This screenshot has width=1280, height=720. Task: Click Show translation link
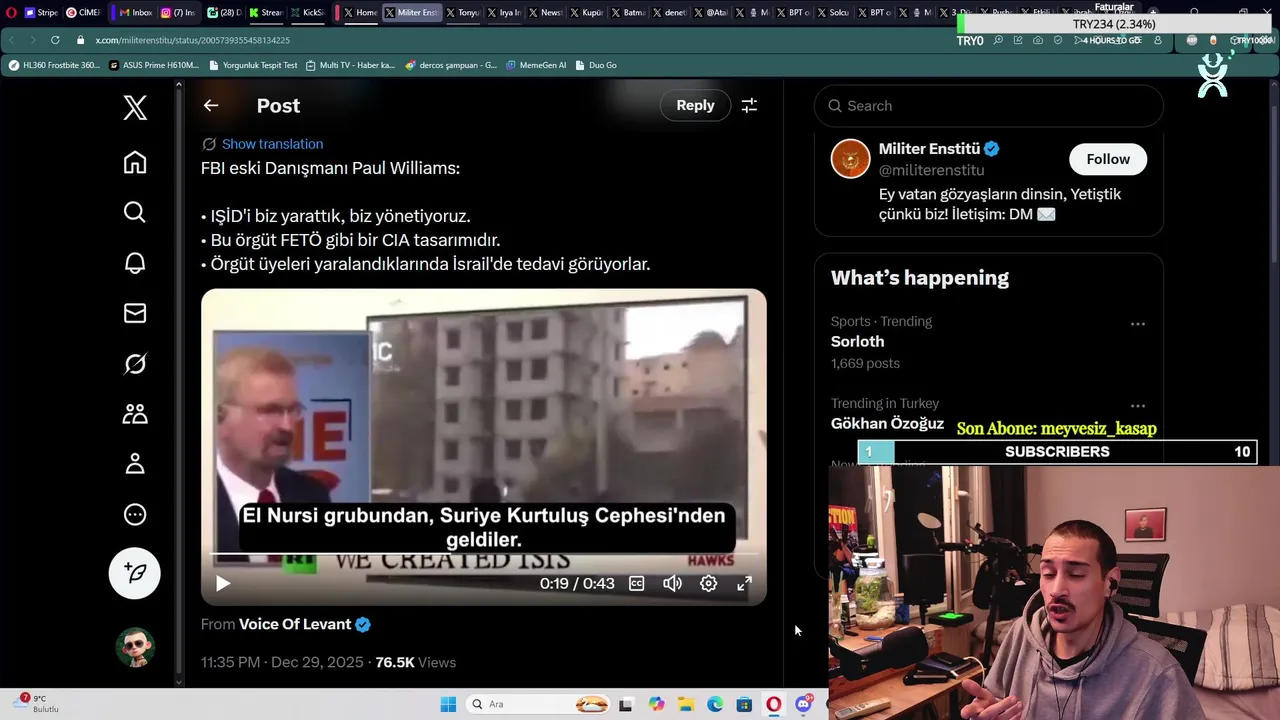(x=272, y=144)
